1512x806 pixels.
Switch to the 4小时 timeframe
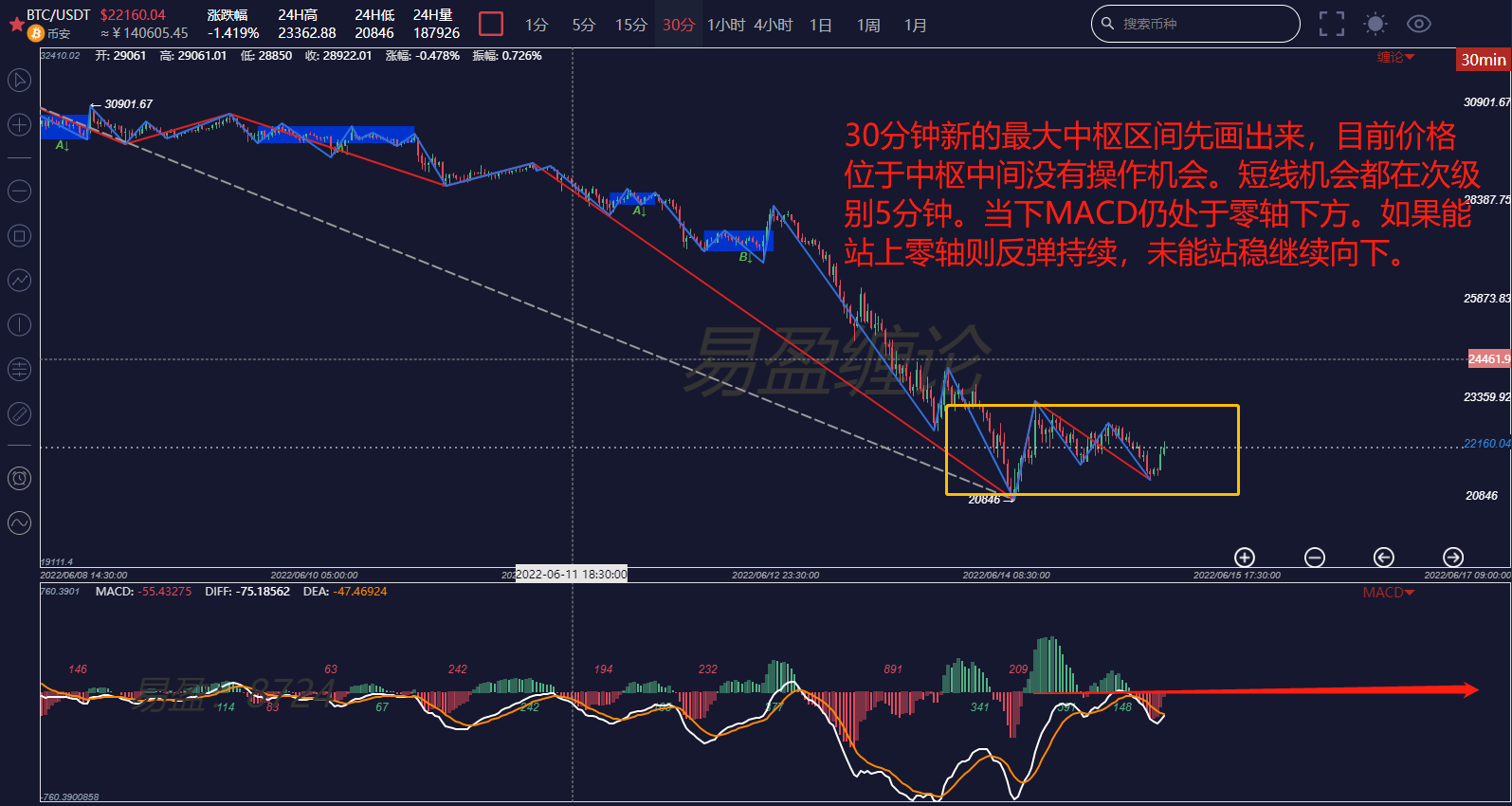click(774, 25)
